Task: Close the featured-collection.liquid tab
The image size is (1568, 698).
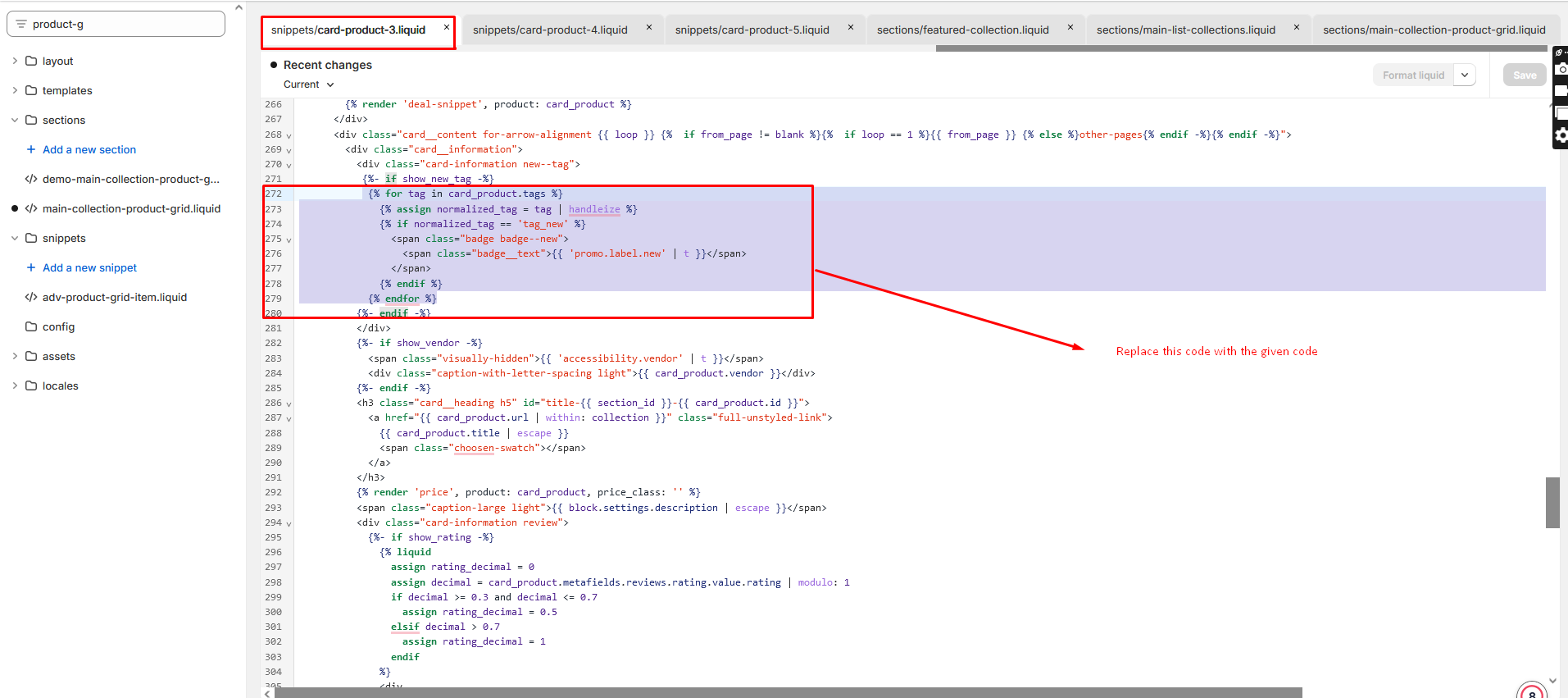Action: point(1070,27)
